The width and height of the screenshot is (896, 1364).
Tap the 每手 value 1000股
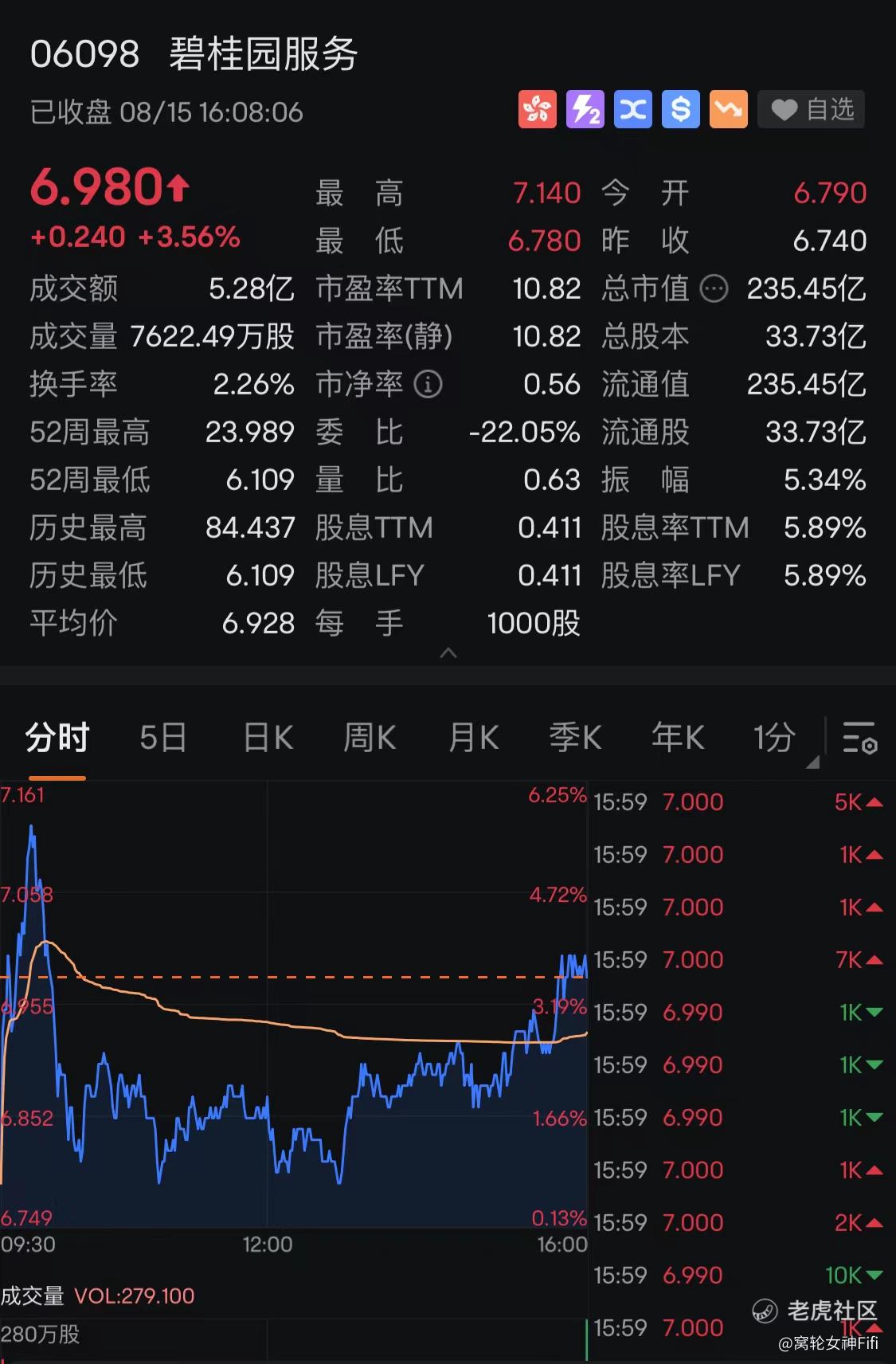(534, 623)
